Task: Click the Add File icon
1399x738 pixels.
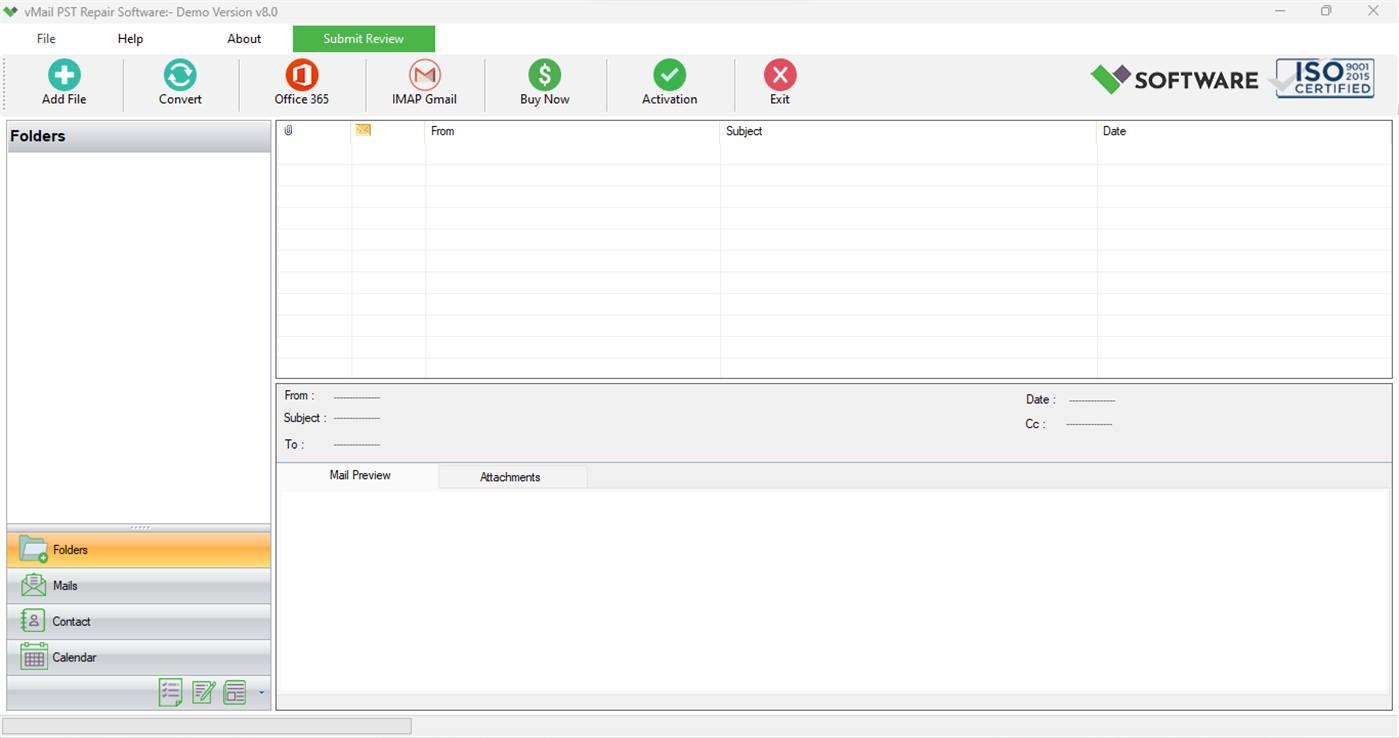Action: (x=63, y=82)
